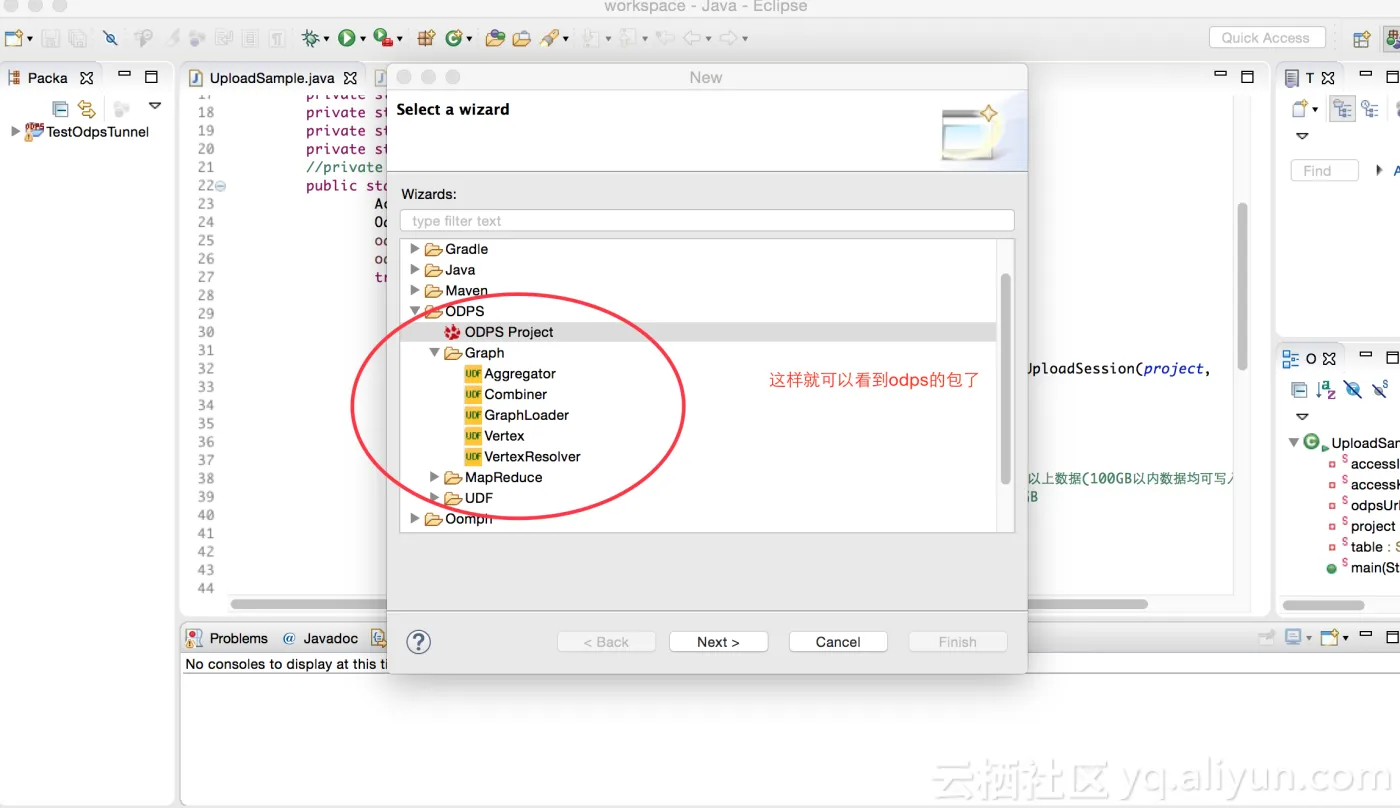Expand the Java wizard folder
The width and height of the screenshot is (1400, 808).
coord(415,270)
